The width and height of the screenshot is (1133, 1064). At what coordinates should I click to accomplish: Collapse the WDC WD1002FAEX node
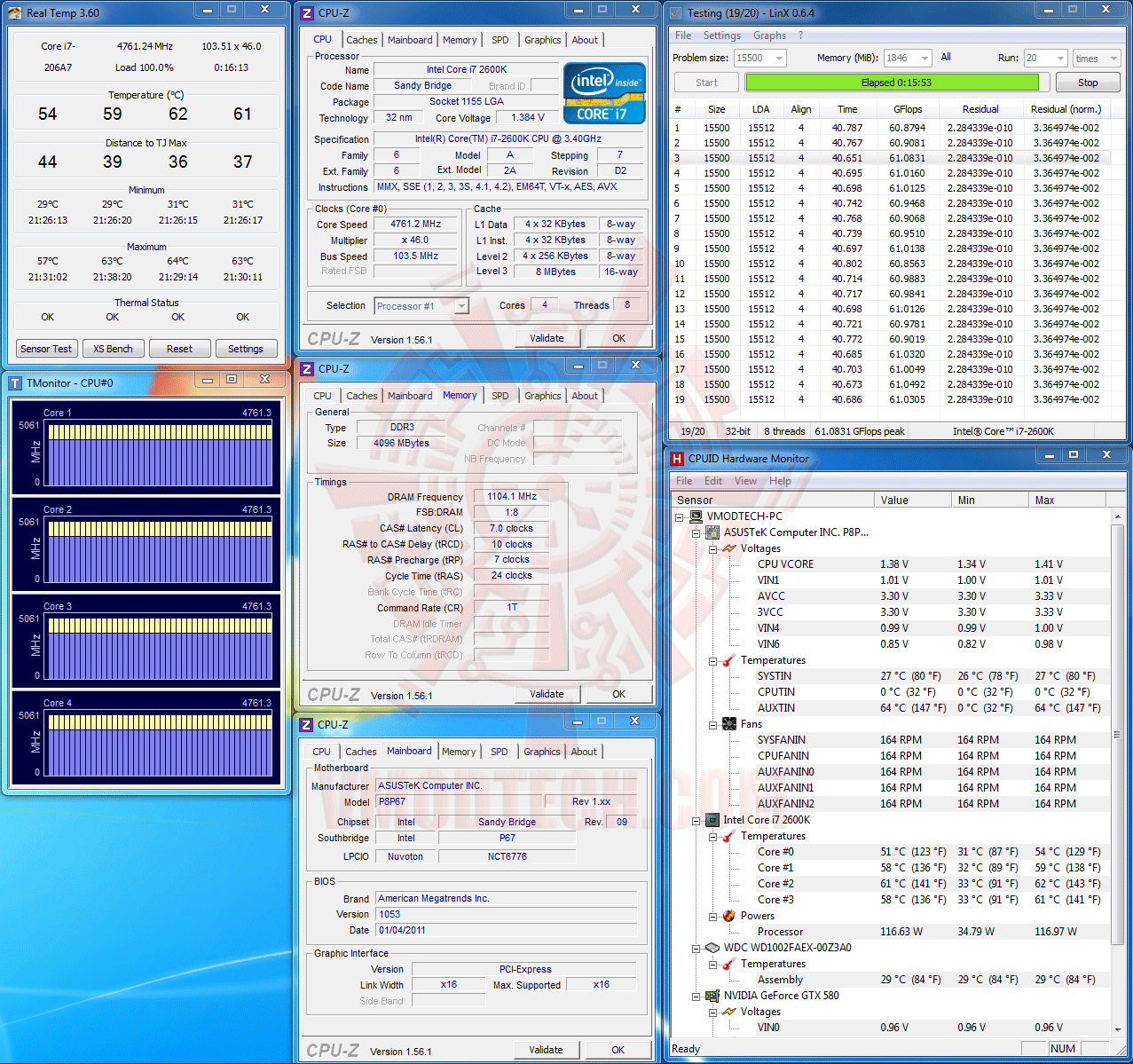tap(696, 948)
